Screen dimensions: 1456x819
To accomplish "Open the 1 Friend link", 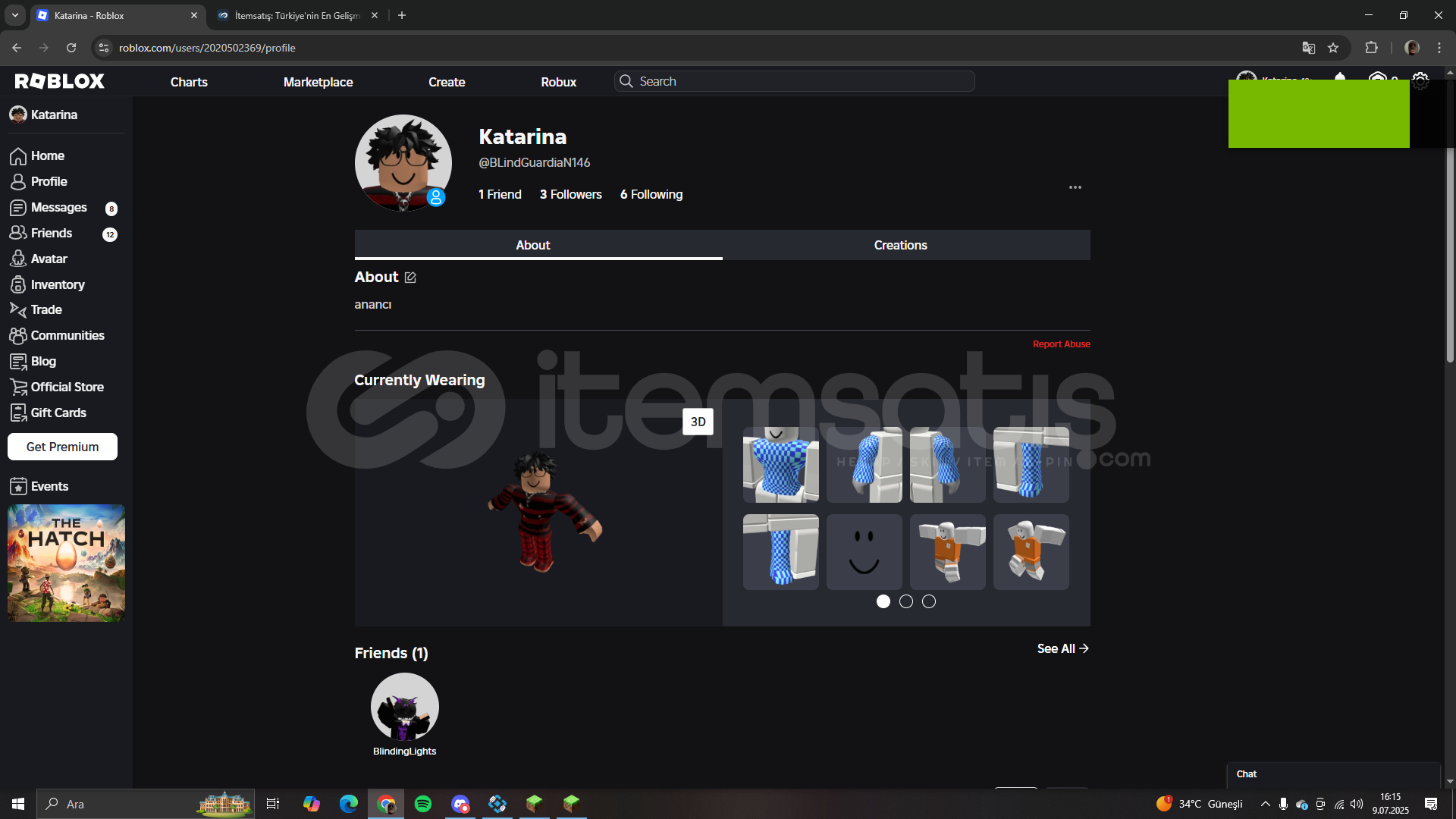I will pos(500,195).
